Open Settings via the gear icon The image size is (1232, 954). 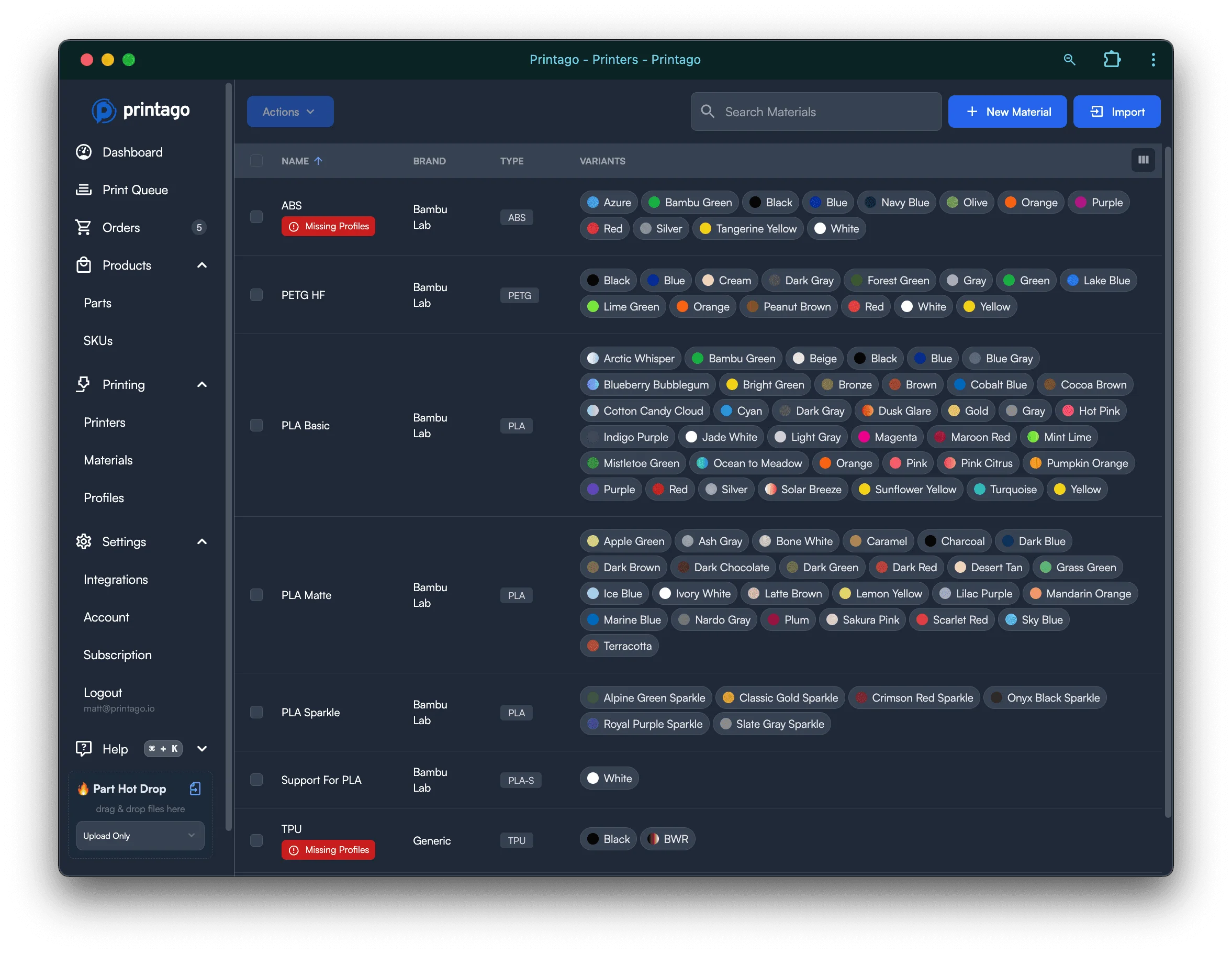coord(84,541)
